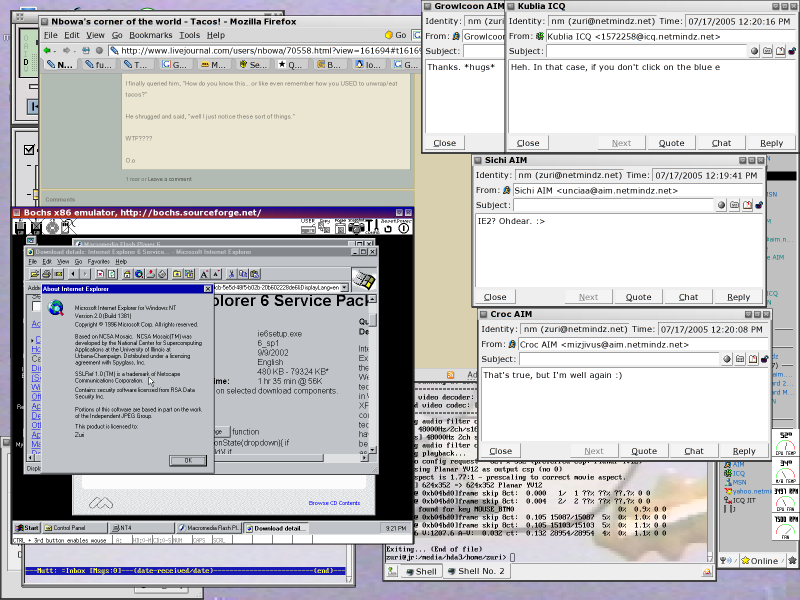Click the save icon next to Kublia ICQ Subject
This screenshot has height=600, width=800.
click(x=768, y=51)
